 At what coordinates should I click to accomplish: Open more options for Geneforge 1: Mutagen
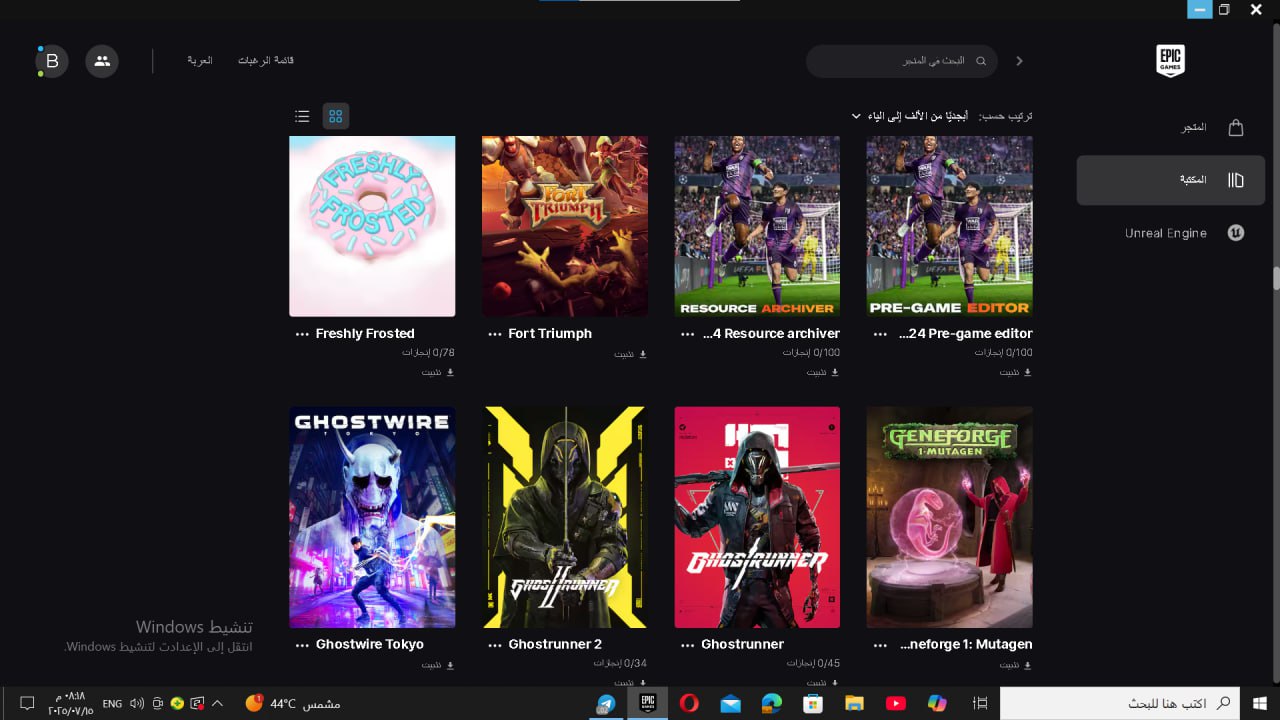click(880, 645)
